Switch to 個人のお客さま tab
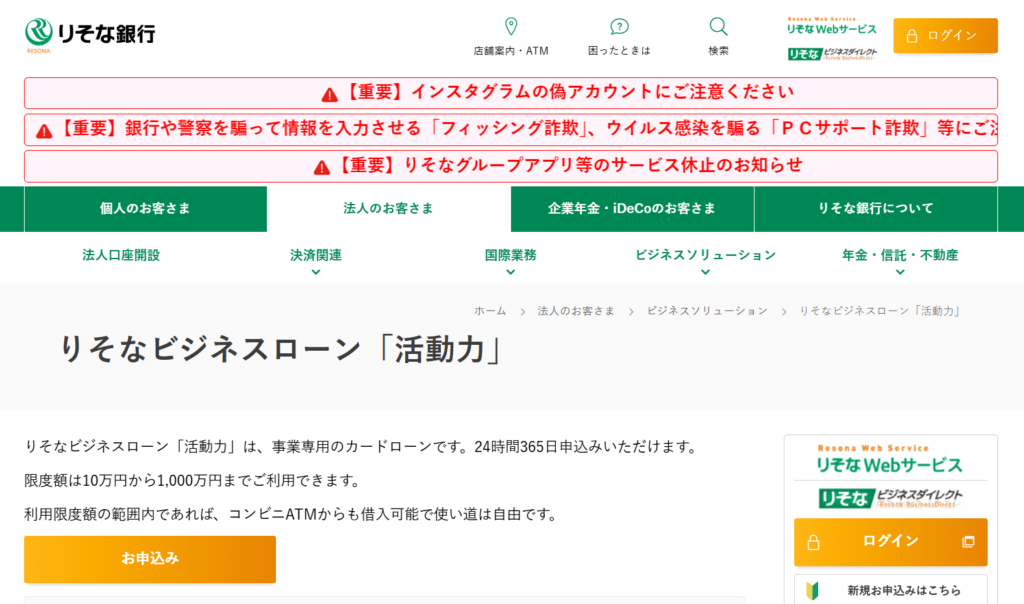 pyautogui.click(x=145, y=209)
